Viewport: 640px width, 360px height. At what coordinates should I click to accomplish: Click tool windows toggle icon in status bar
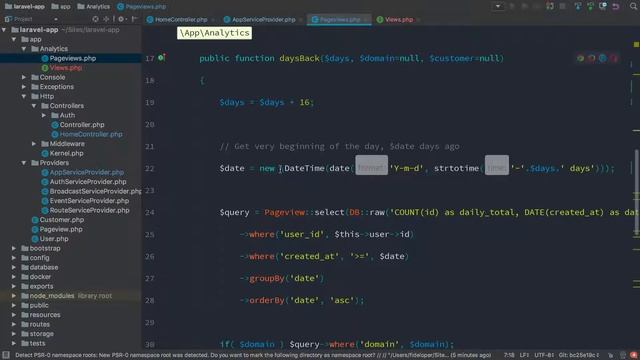[x=6, y=355]
